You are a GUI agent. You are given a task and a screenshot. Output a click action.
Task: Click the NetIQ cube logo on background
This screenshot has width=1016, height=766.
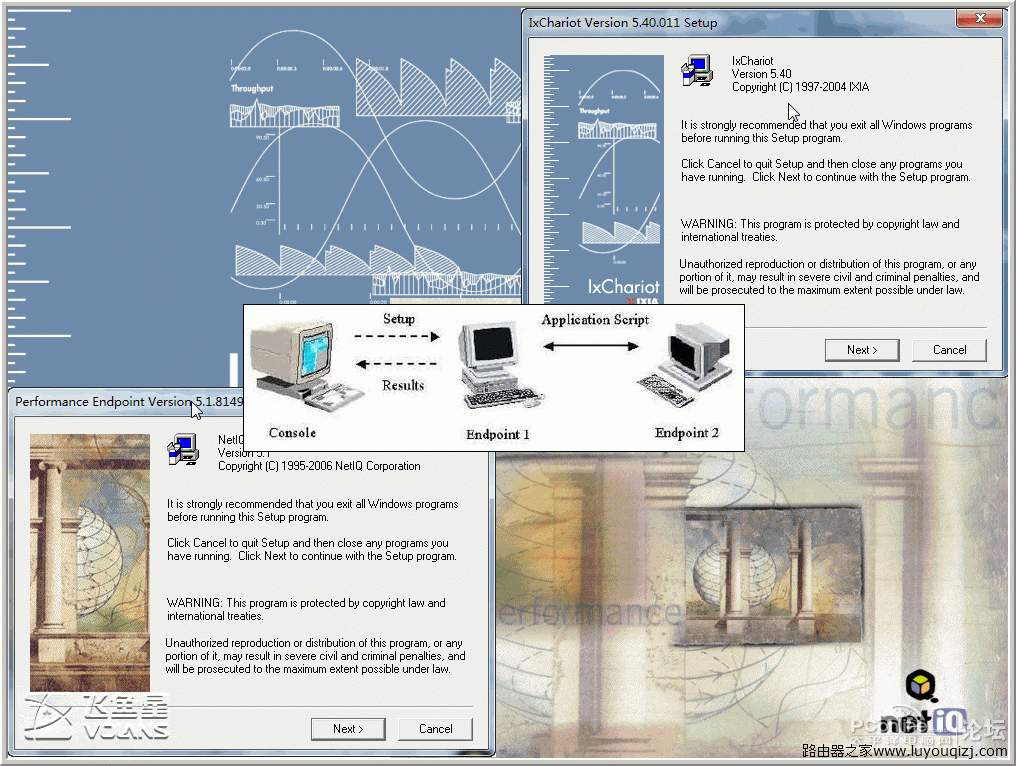921,686
